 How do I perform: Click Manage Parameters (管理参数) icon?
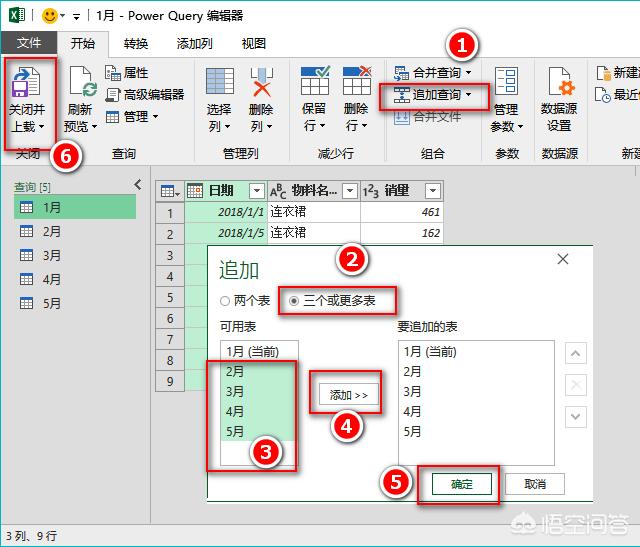coord(506,81)
